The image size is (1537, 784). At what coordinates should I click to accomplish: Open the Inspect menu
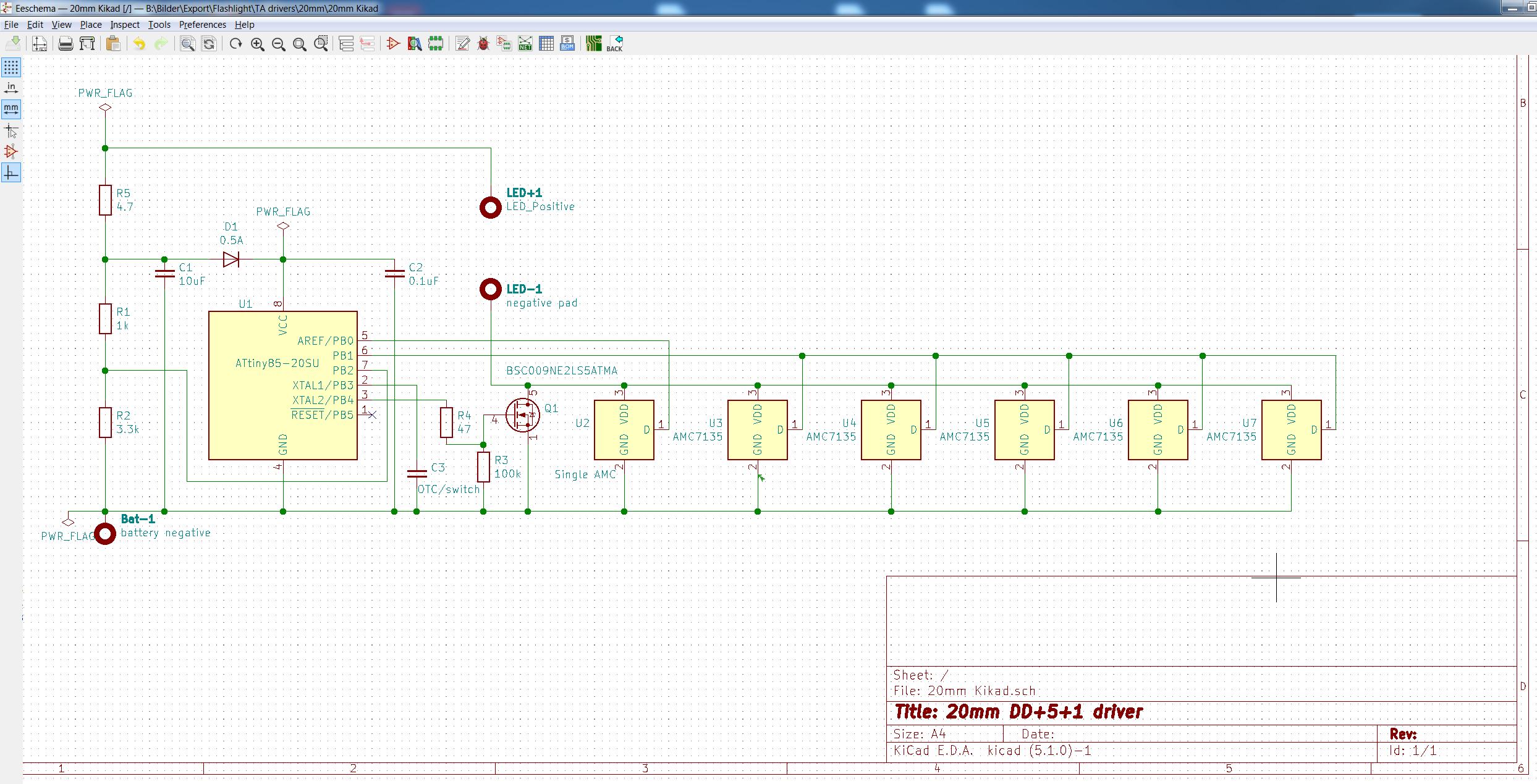pyautogui.click(x=125, y=25)
